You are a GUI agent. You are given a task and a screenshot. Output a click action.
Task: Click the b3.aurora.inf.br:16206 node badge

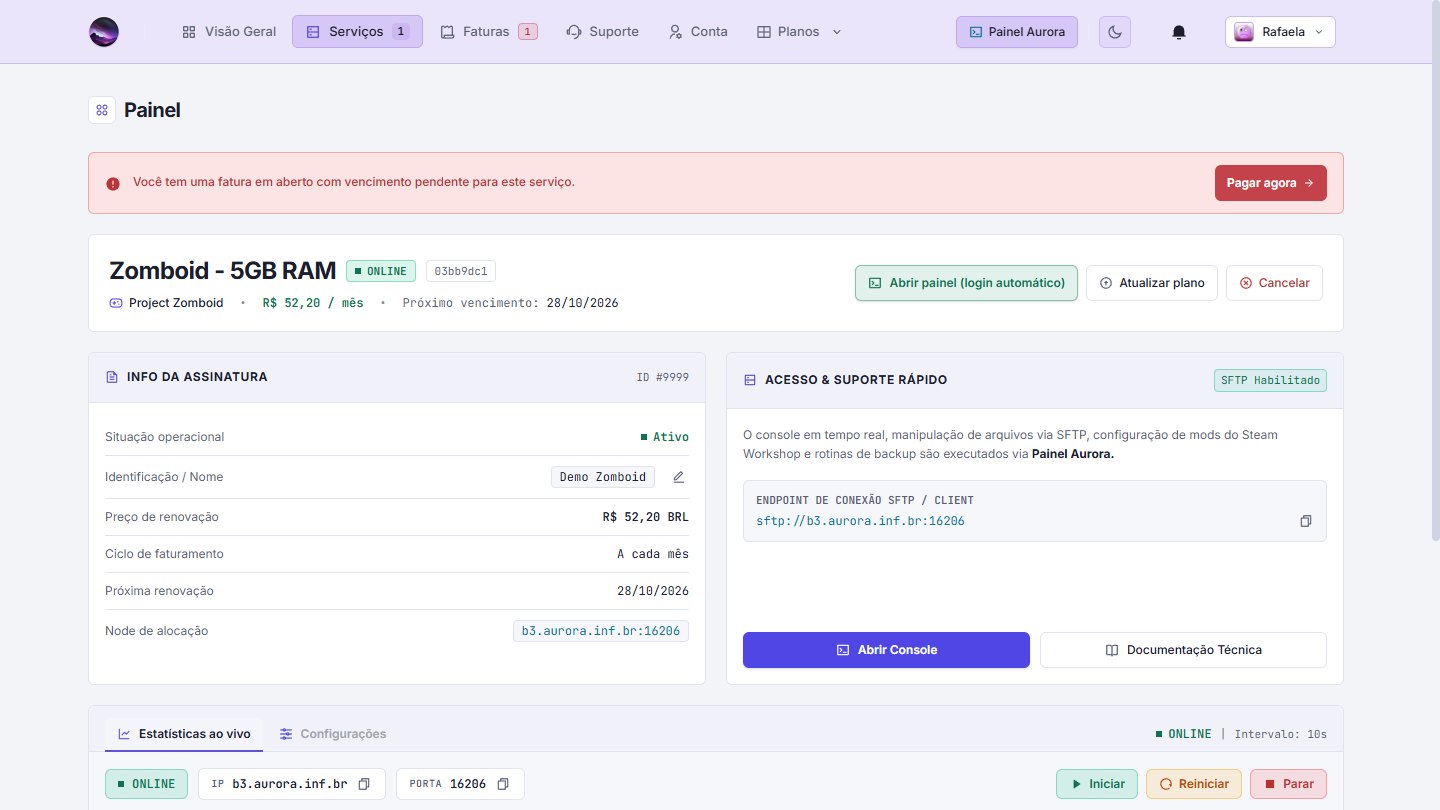tap(601, 631)
